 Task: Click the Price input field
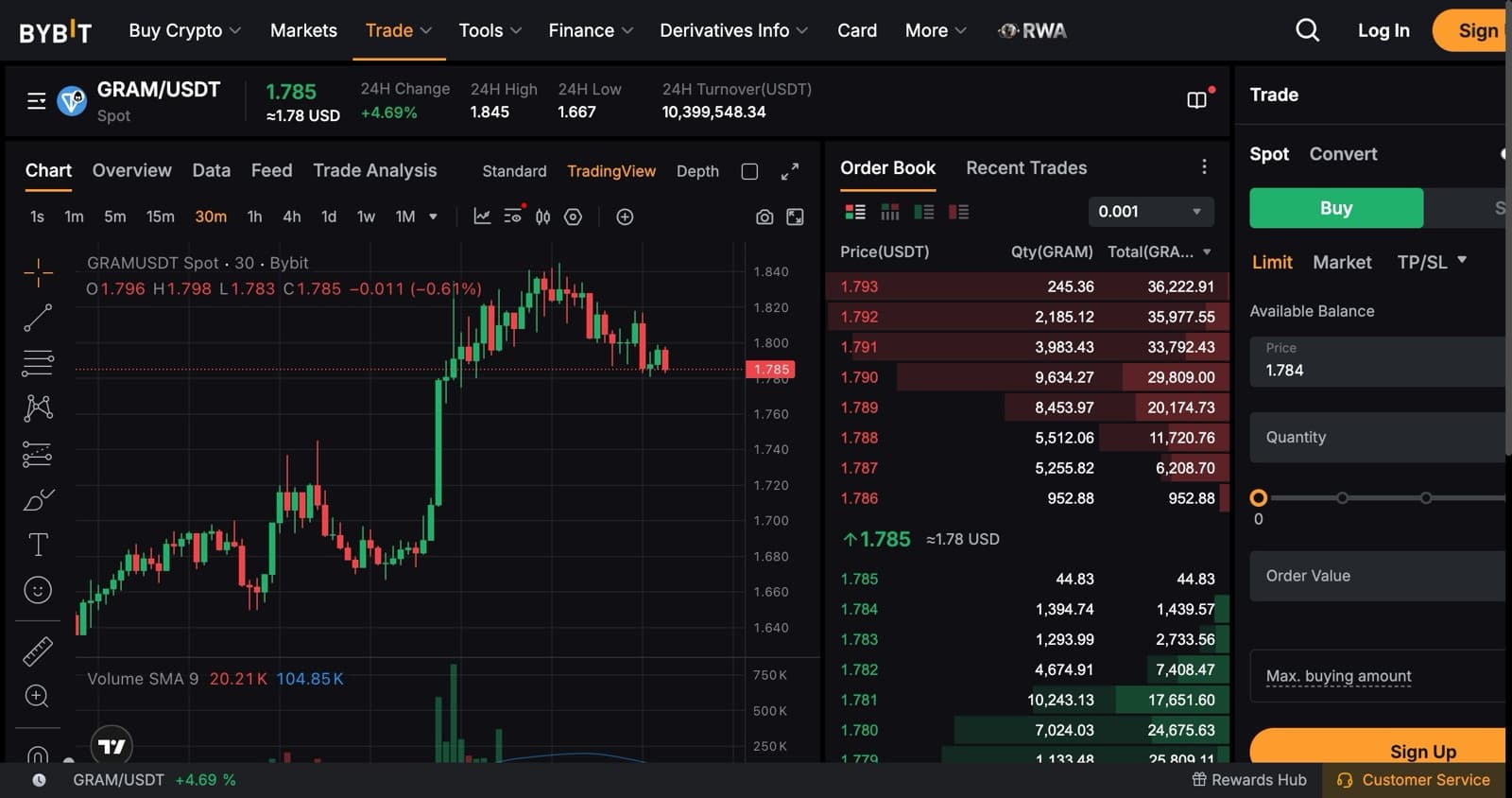(x=1378, y=361)
